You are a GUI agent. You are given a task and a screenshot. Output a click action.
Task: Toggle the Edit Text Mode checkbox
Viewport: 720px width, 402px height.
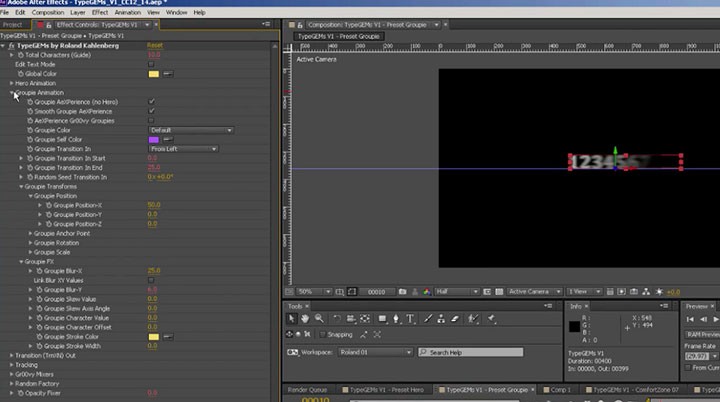[x=151, y=64]
